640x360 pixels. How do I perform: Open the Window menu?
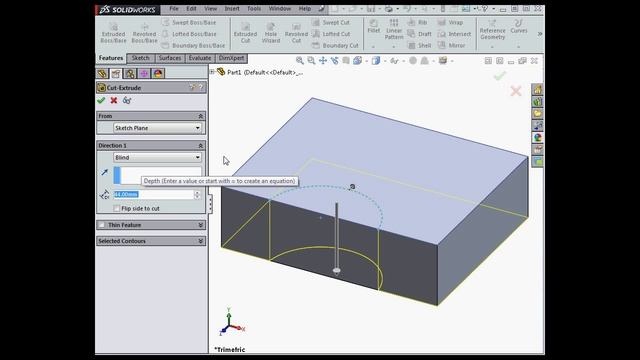(280, 9)
